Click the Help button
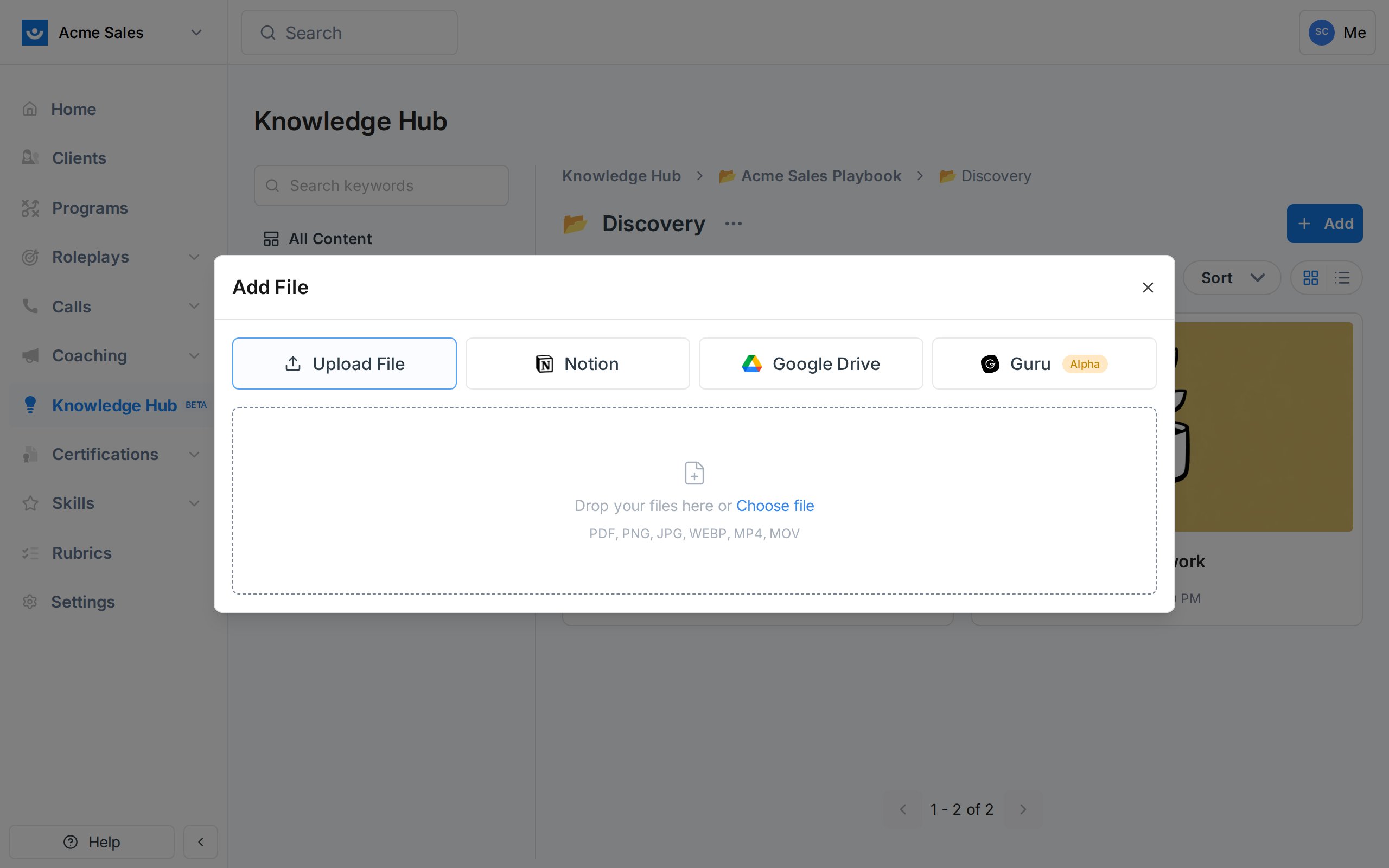The height and width of the screenshot is (868, 1389). (x=92, y=841)
